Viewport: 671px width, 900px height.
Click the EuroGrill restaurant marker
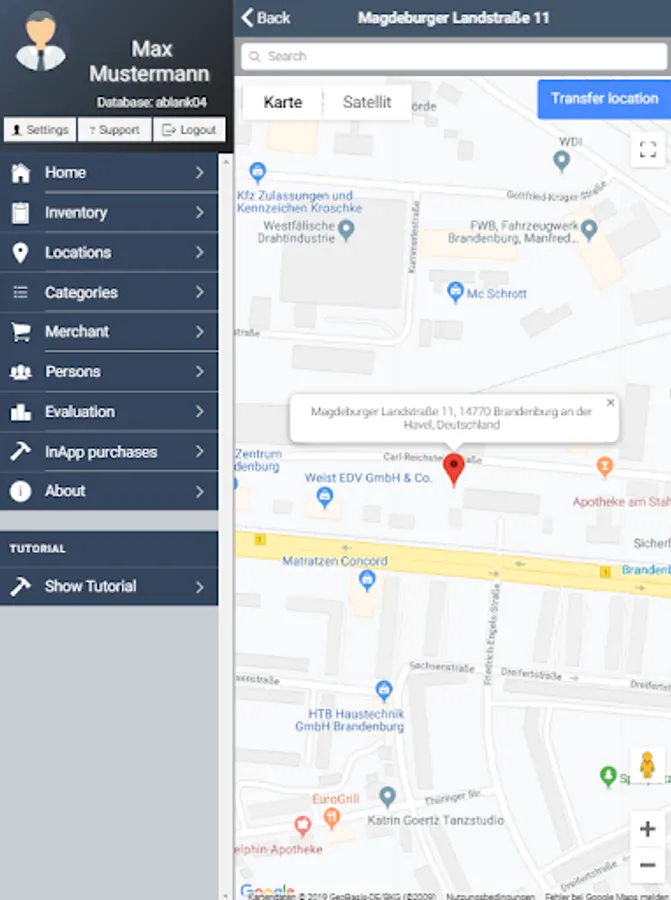[x=331, y=818]
